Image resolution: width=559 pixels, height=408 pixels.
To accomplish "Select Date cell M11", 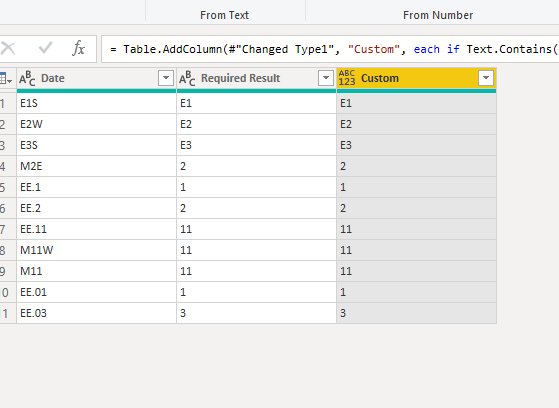I will (x=96, y=271).
